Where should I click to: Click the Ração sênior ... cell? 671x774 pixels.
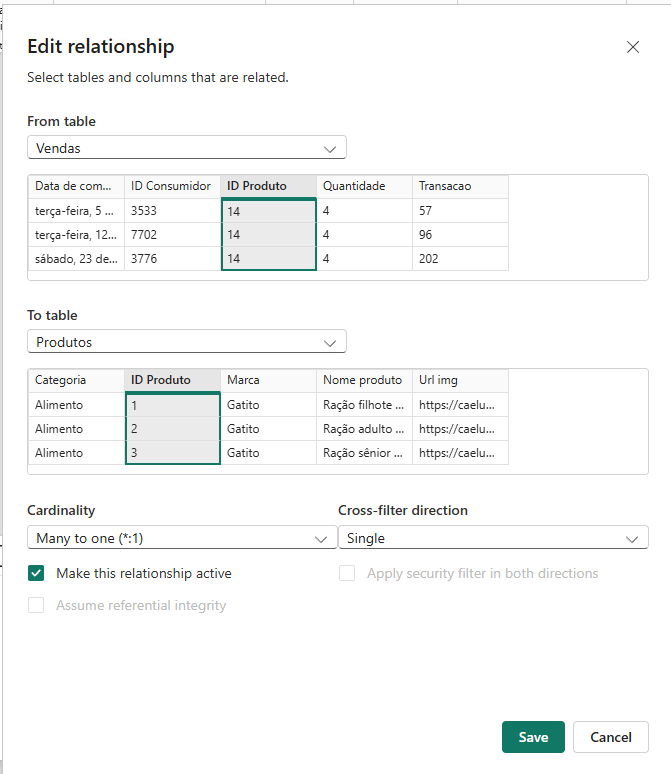(x=364, y=453)
